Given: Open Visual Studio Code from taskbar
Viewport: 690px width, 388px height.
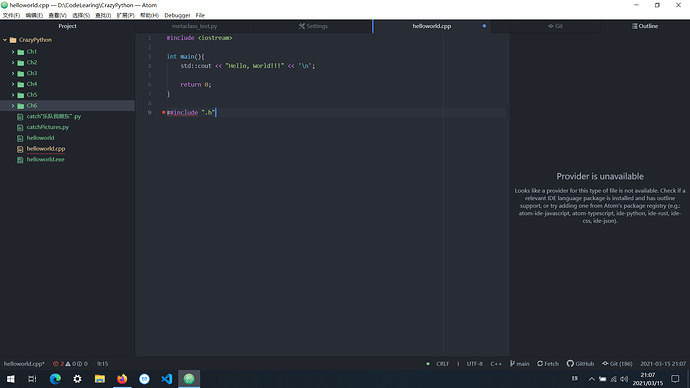Looking at the screenshot, I should coord(166,379).
